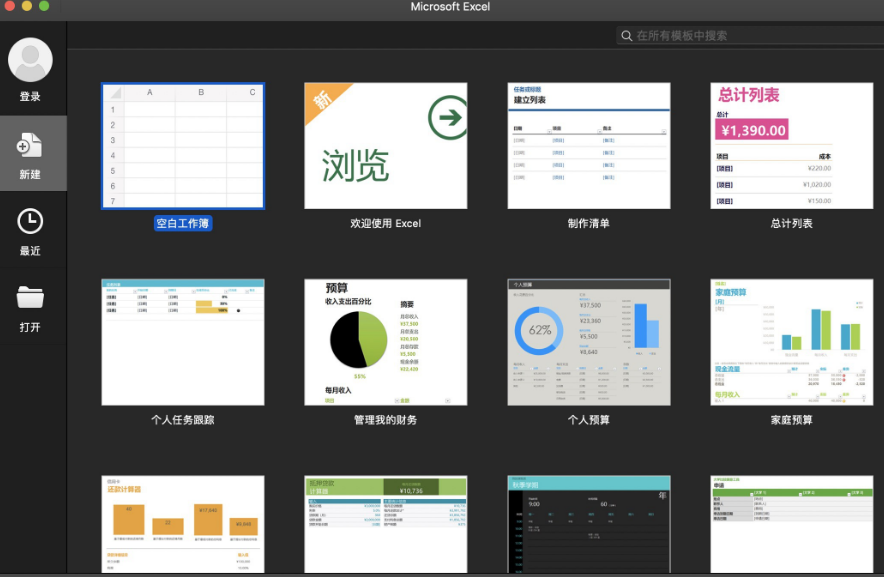Open the 个人预算 template with 62% donut
Screen dimensions: 884x577
pos(588,342)
